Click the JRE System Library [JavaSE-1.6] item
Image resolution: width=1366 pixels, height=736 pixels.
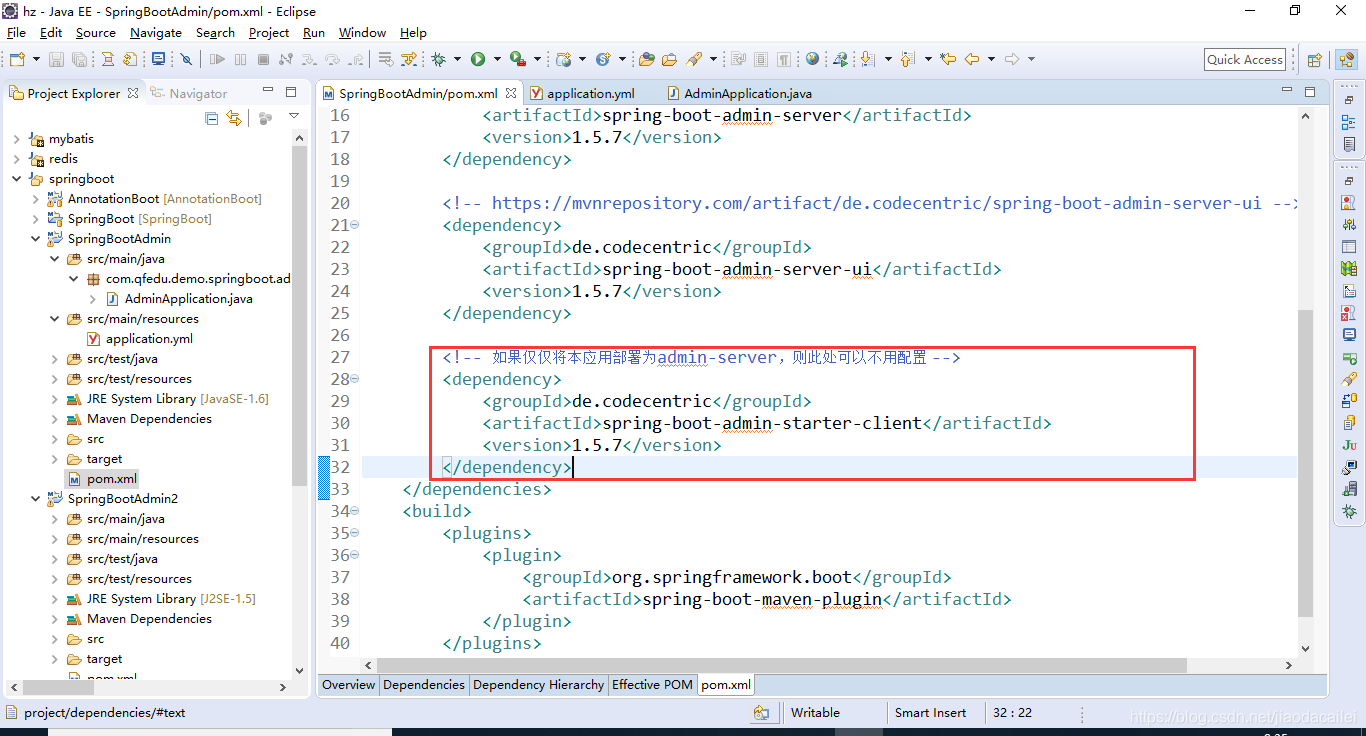click(x=177, y=399)
